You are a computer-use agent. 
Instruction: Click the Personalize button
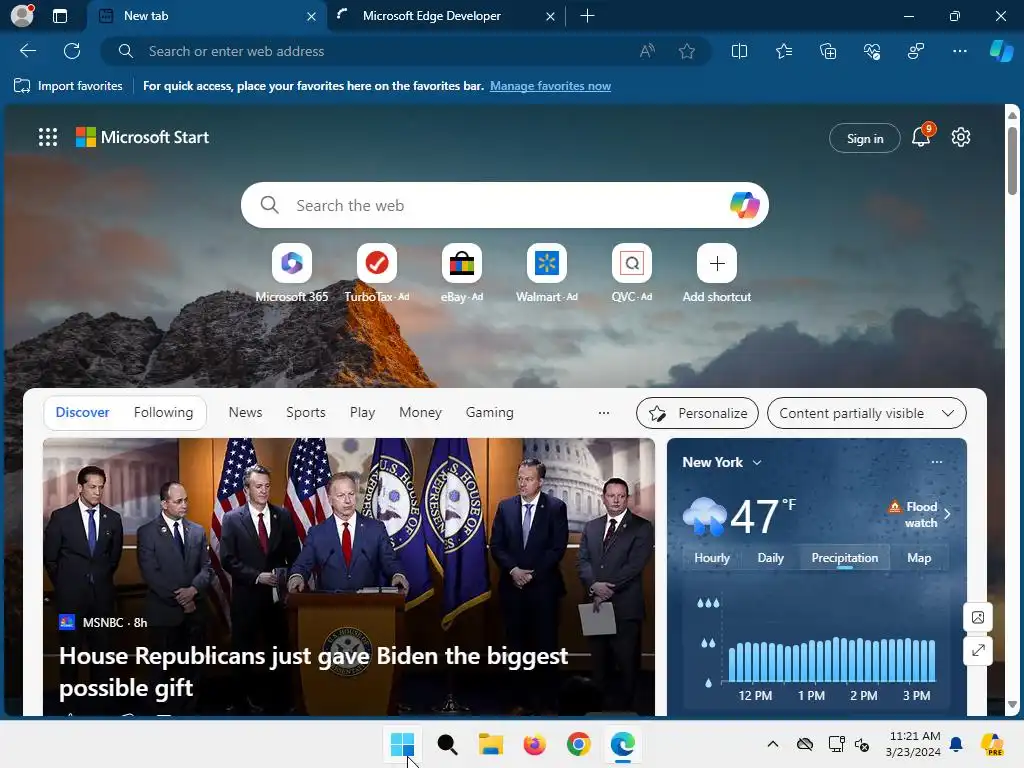coord(697,413)
